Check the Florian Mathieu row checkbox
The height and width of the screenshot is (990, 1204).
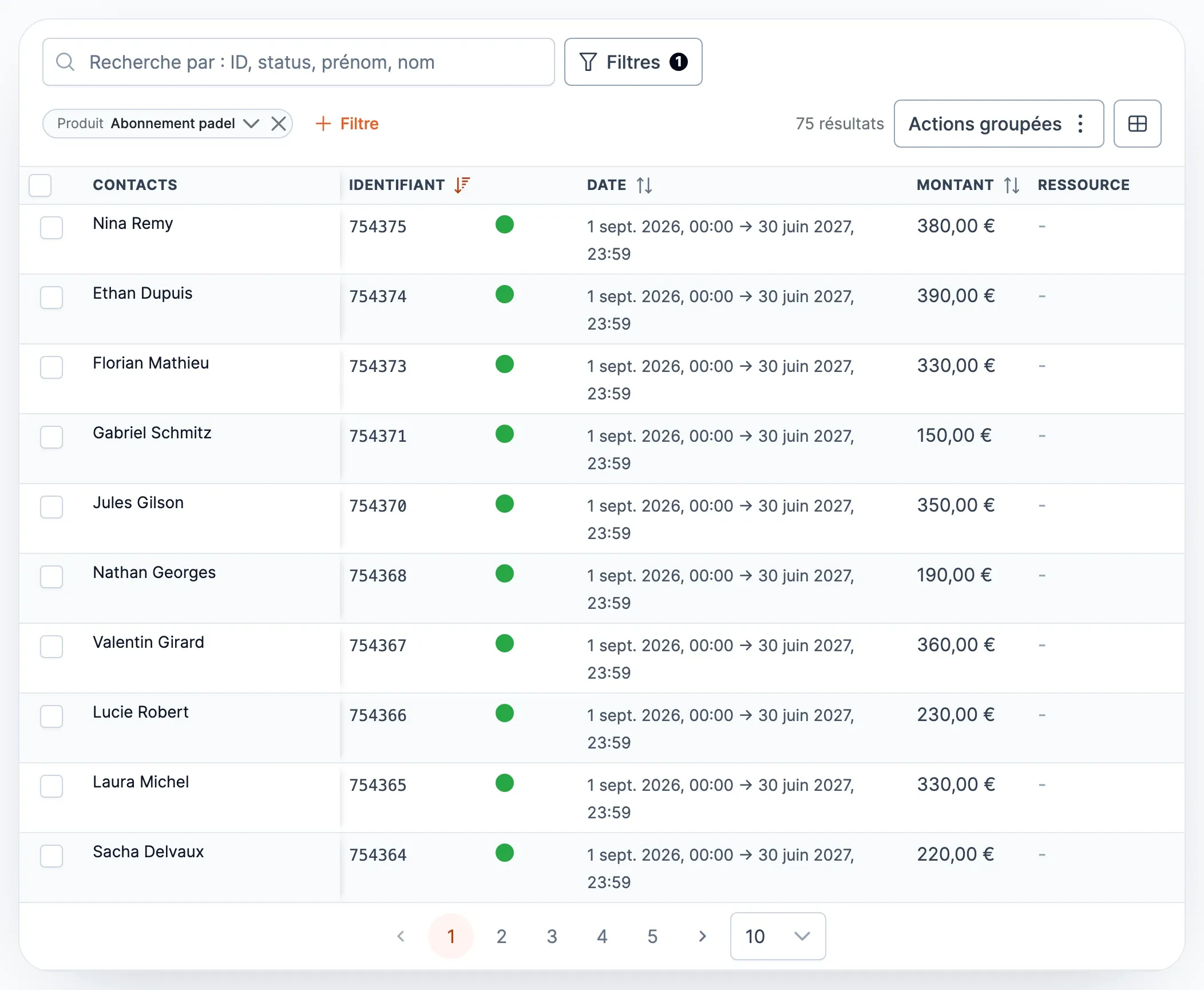tap(52, 367)
